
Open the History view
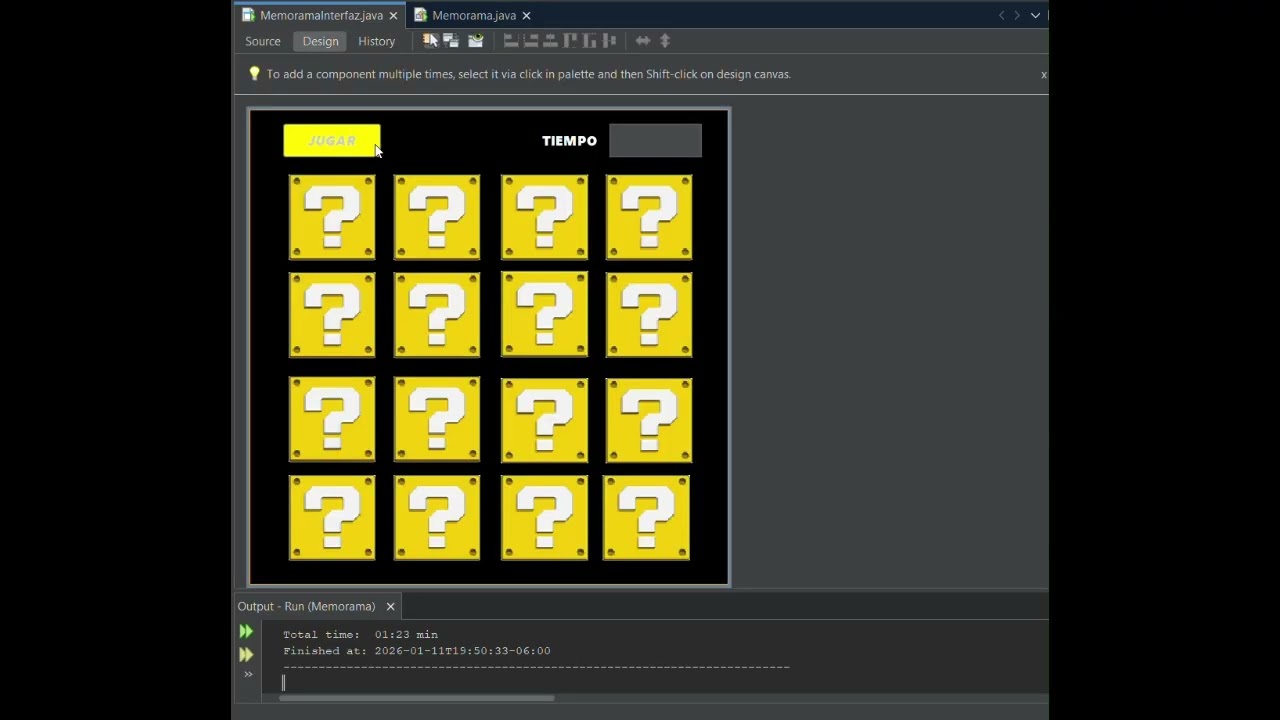tap(377, 41)
